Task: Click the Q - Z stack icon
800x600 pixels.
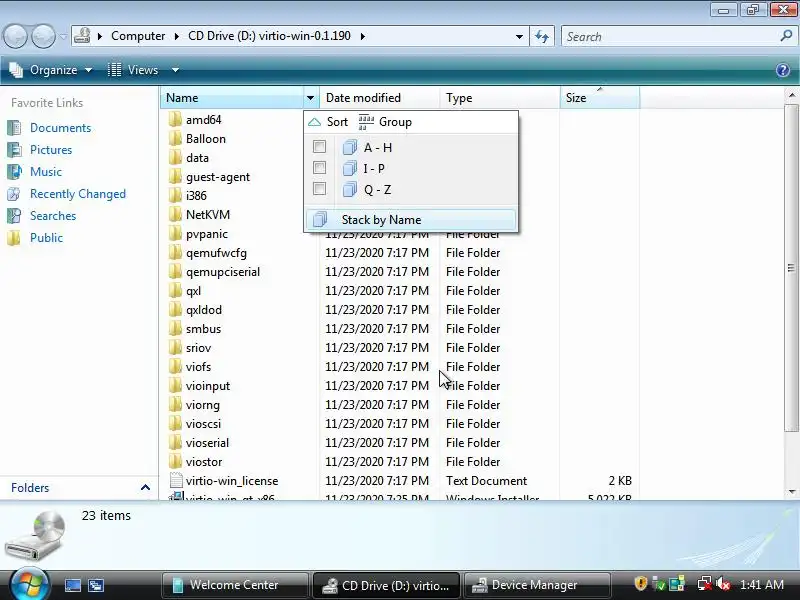Action: click(x=349, y=190)
